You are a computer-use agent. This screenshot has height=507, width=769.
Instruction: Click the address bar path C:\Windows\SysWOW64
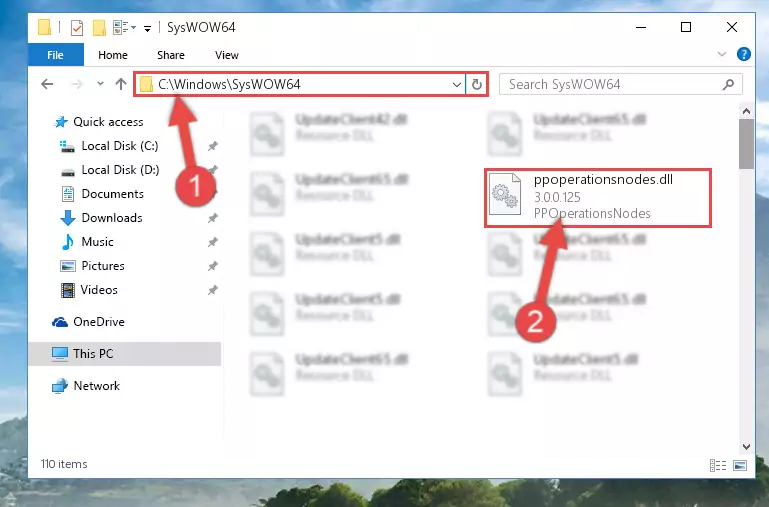pyautogui.click(x=229, y=84)
